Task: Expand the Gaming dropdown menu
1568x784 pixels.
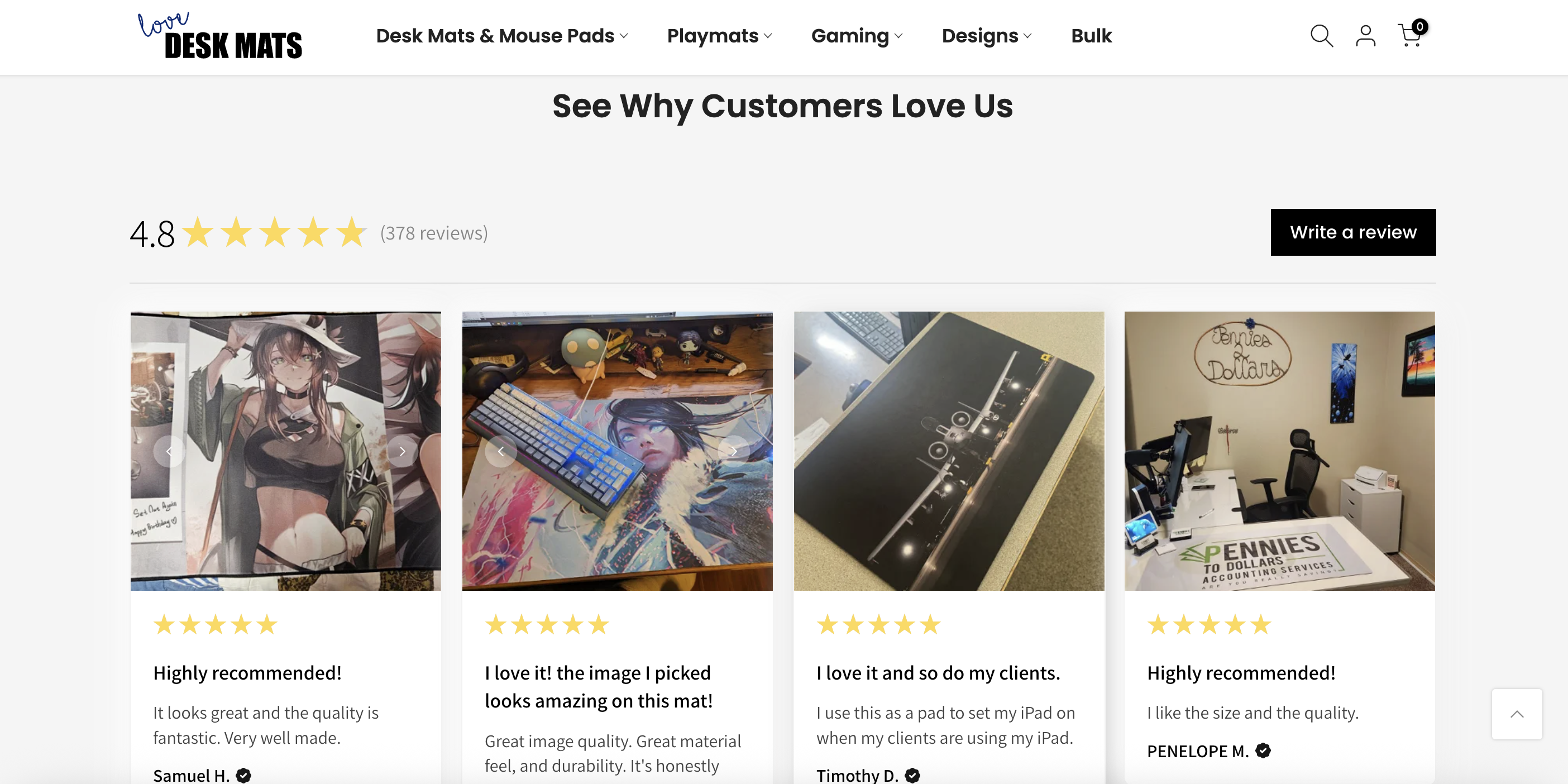Action: [x=857, y=36]
